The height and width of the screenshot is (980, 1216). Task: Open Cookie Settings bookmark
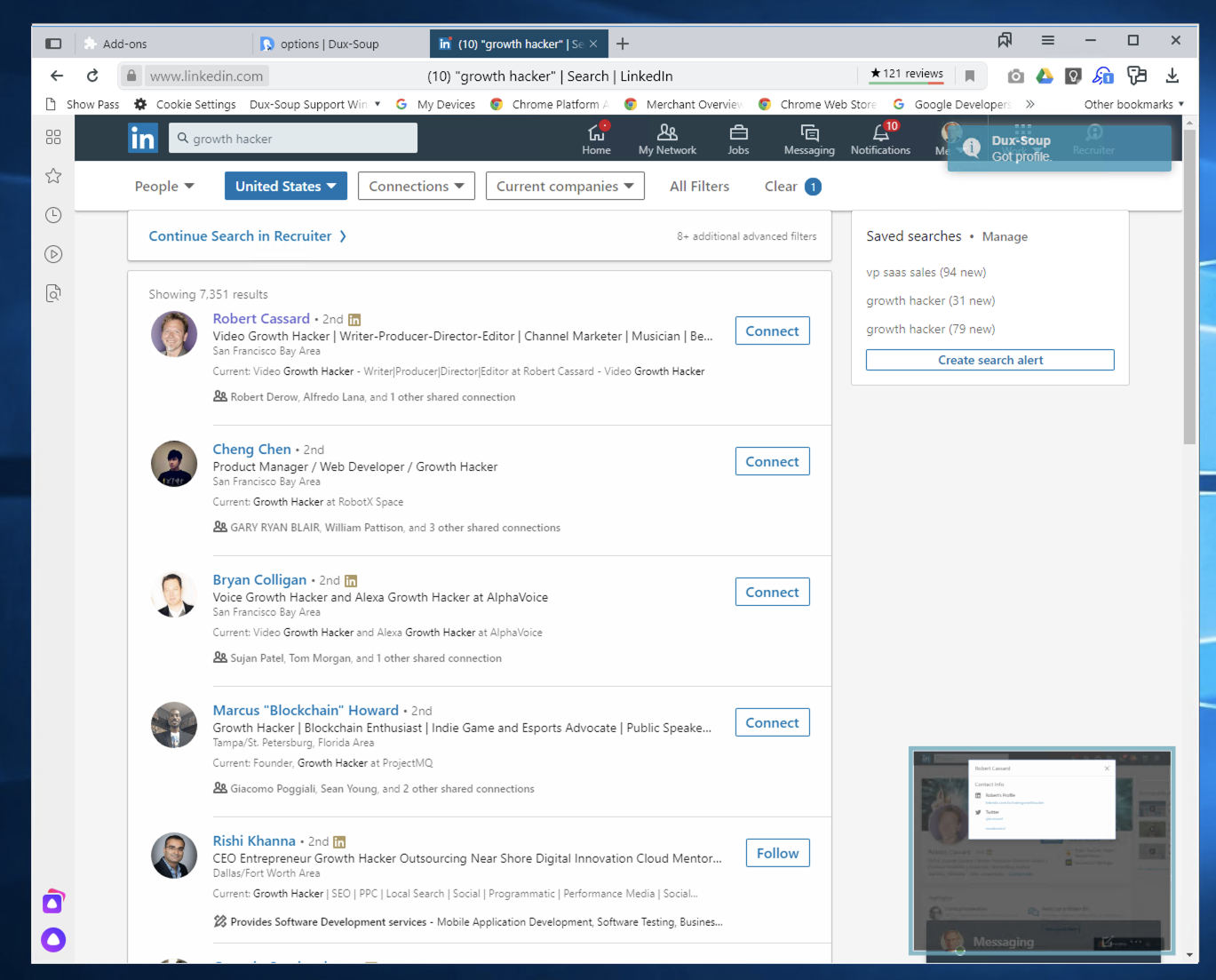point(185,104)
